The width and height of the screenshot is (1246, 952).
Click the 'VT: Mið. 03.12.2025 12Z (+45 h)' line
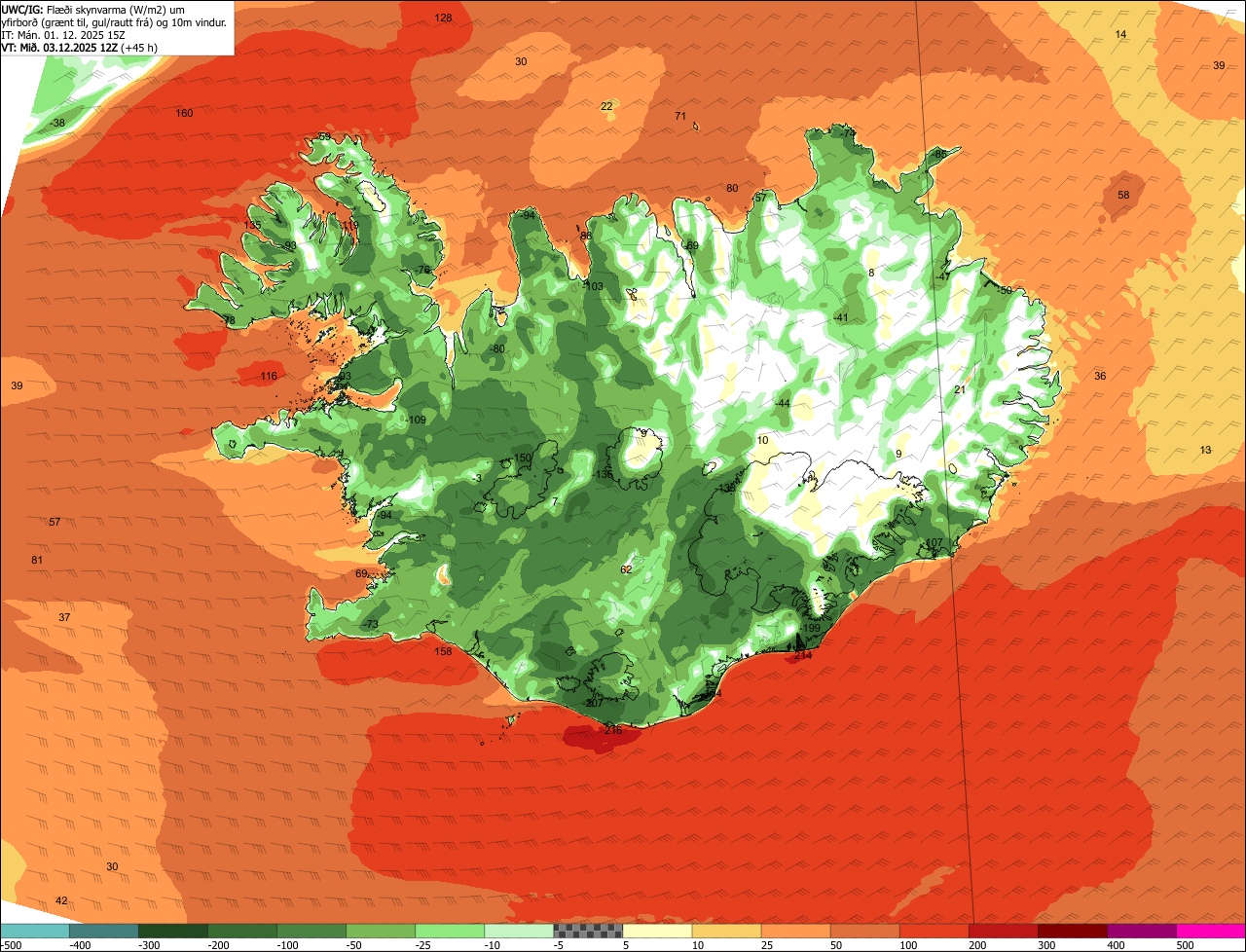click(x=79, y=47)
